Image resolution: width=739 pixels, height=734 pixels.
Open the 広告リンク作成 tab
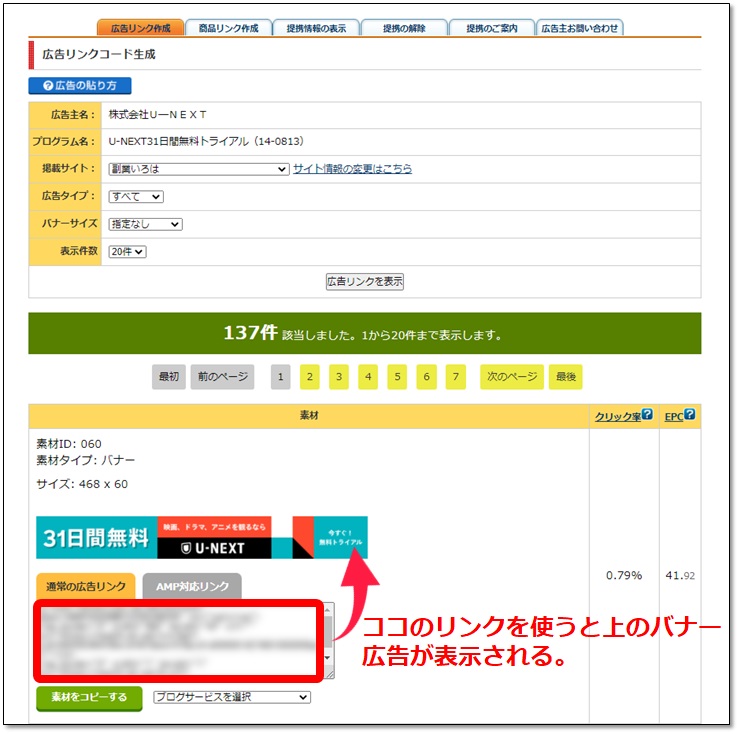pos(140,28)
